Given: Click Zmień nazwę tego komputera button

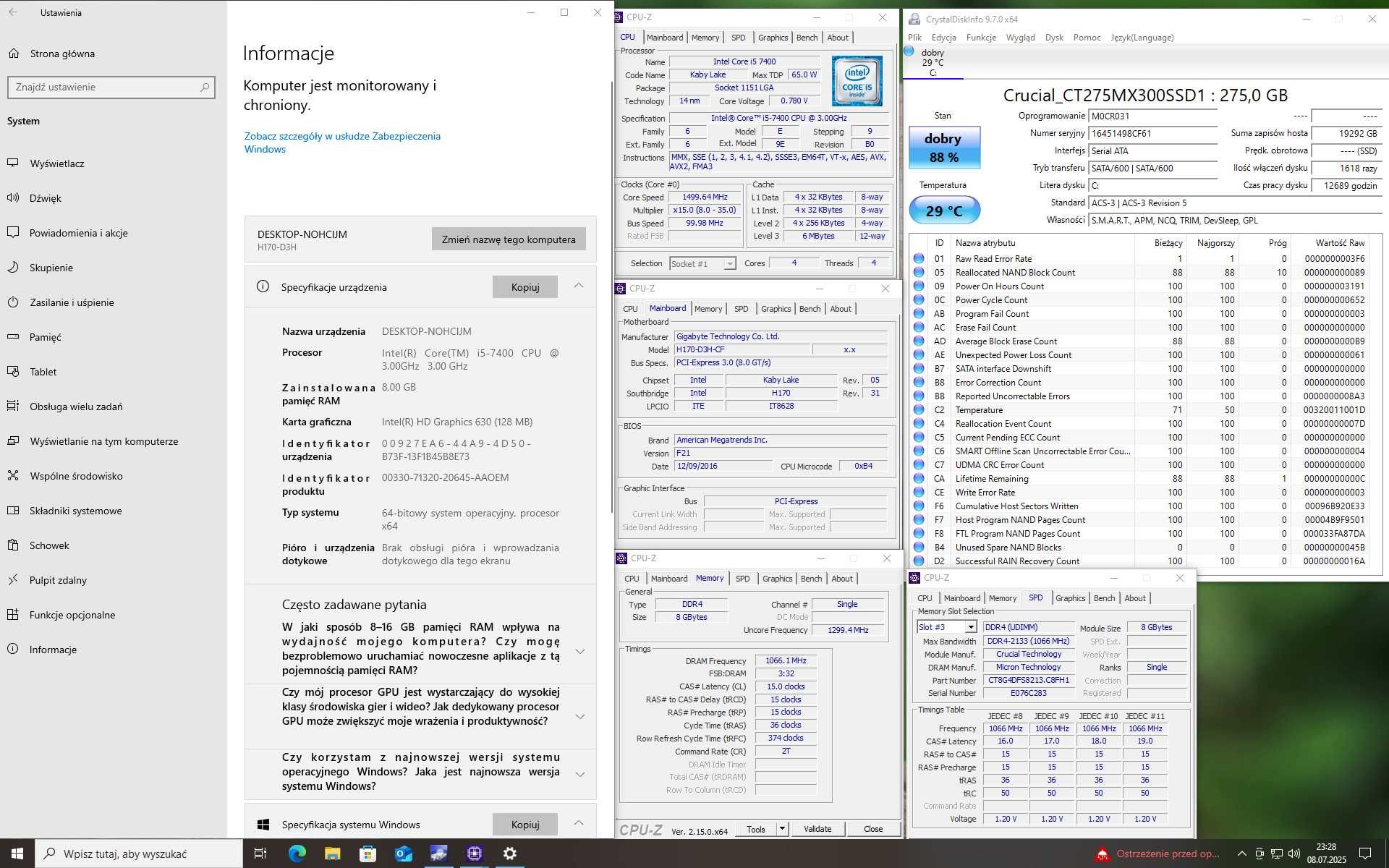Looking at the screenshot, I should pyautogui.click(x=509, y=239).
